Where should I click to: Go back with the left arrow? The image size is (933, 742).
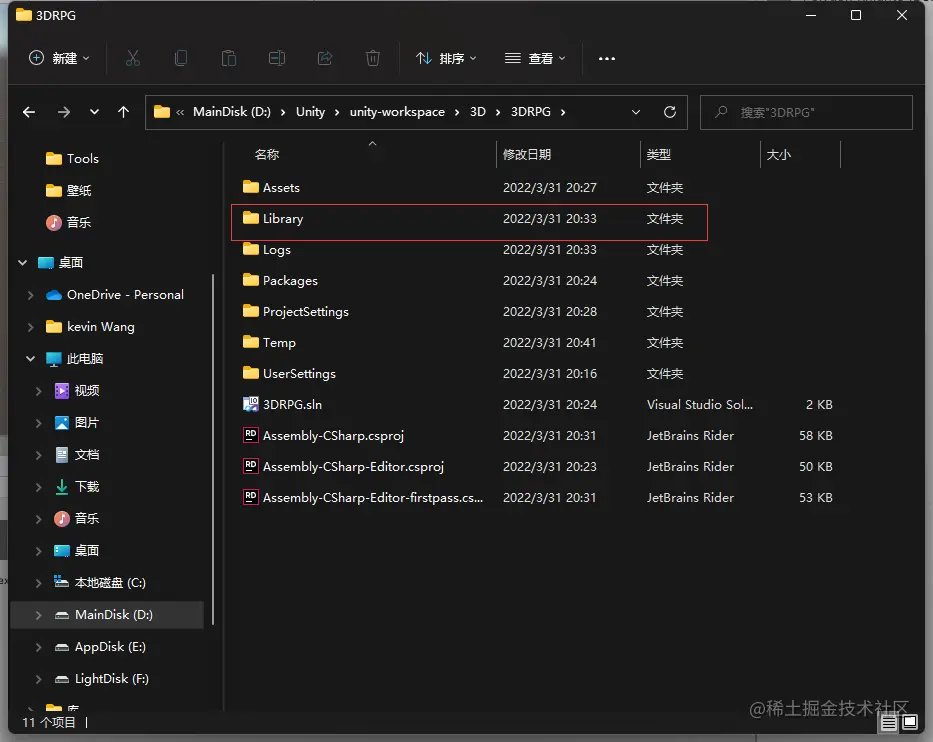click(29, 112)
